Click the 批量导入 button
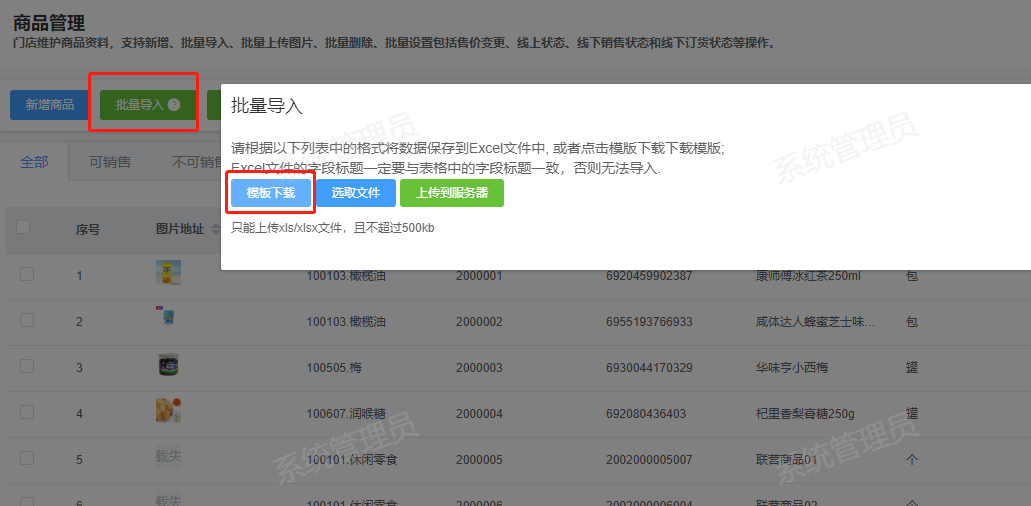The width and height of the screenshot is (1031, 506). [148, 104]
